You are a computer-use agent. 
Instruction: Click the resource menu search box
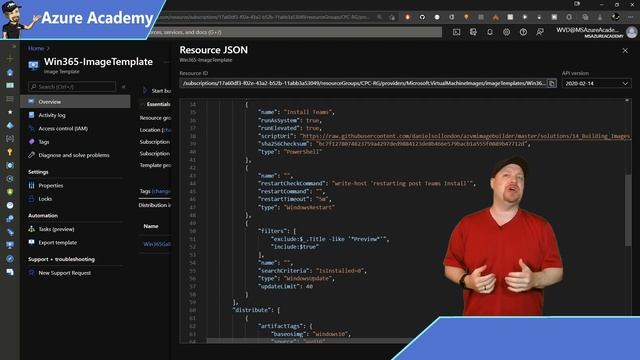pos(72,87)
